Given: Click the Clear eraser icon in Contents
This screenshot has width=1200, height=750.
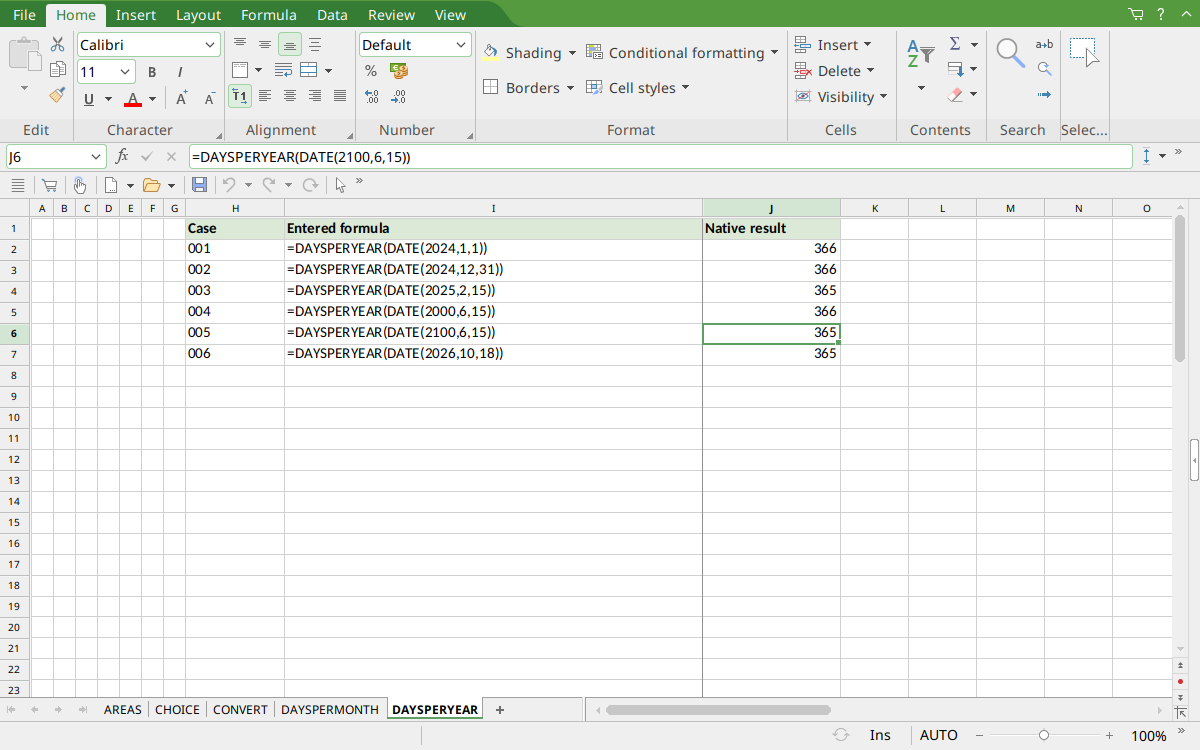Looking at the screenshot, I should click(955, 95).
